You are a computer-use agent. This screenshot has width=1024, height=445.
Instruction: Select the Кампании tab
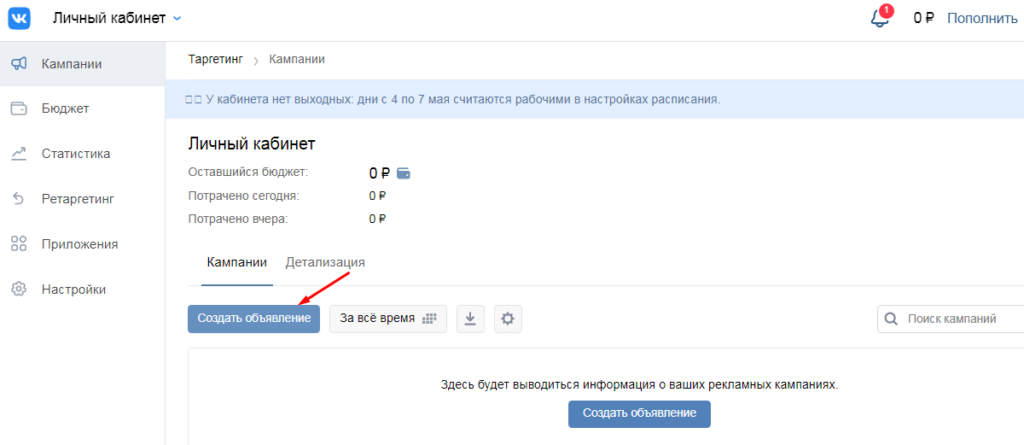237,262
